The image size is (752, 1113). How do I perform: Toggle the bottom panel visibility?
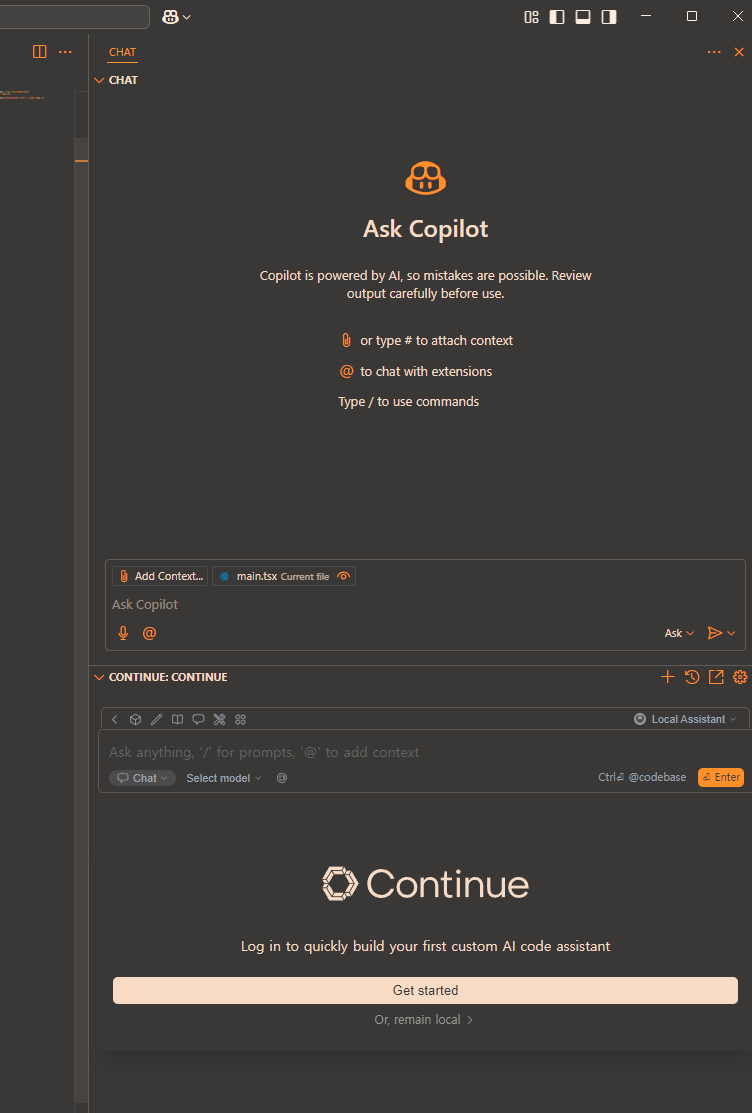(583, 17)
